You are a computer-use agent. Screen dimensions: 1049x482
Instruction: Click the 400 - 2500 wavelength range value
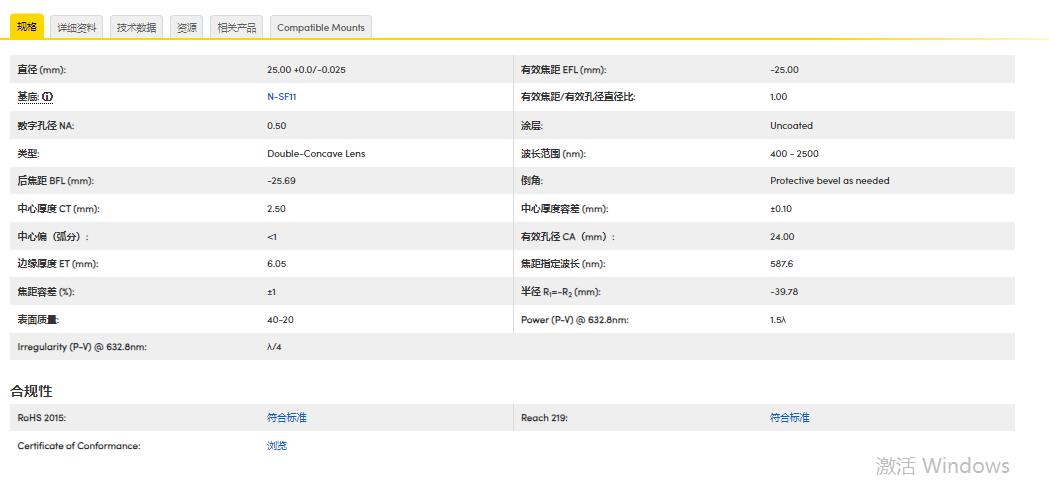click(x=794, y=154)
